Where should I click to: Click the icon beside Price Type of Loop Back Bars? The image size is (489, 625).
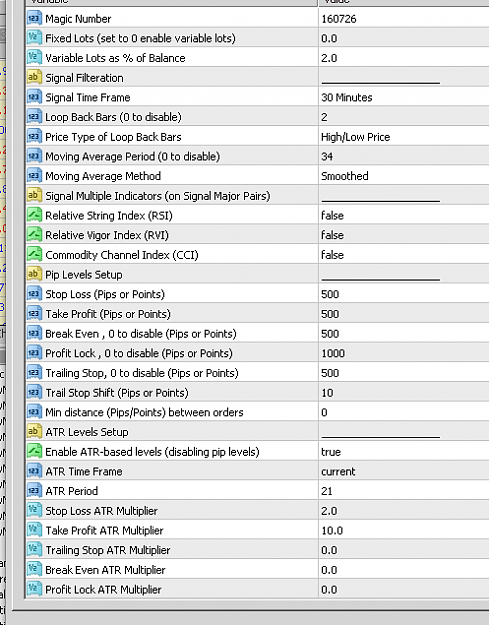[x=34, y=136]
